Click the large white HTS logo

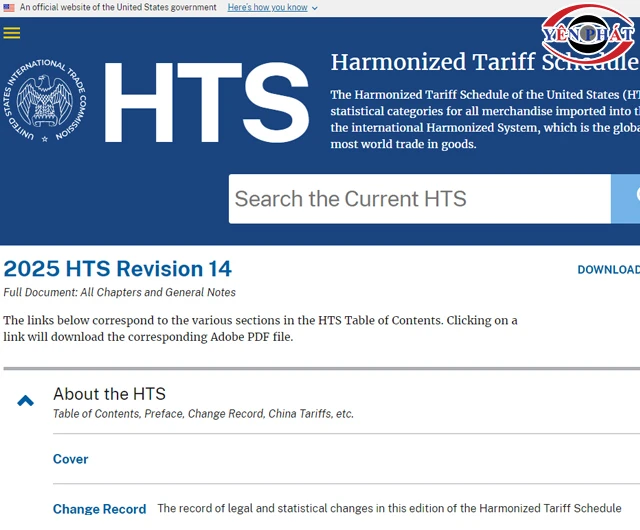coord(206,104)
